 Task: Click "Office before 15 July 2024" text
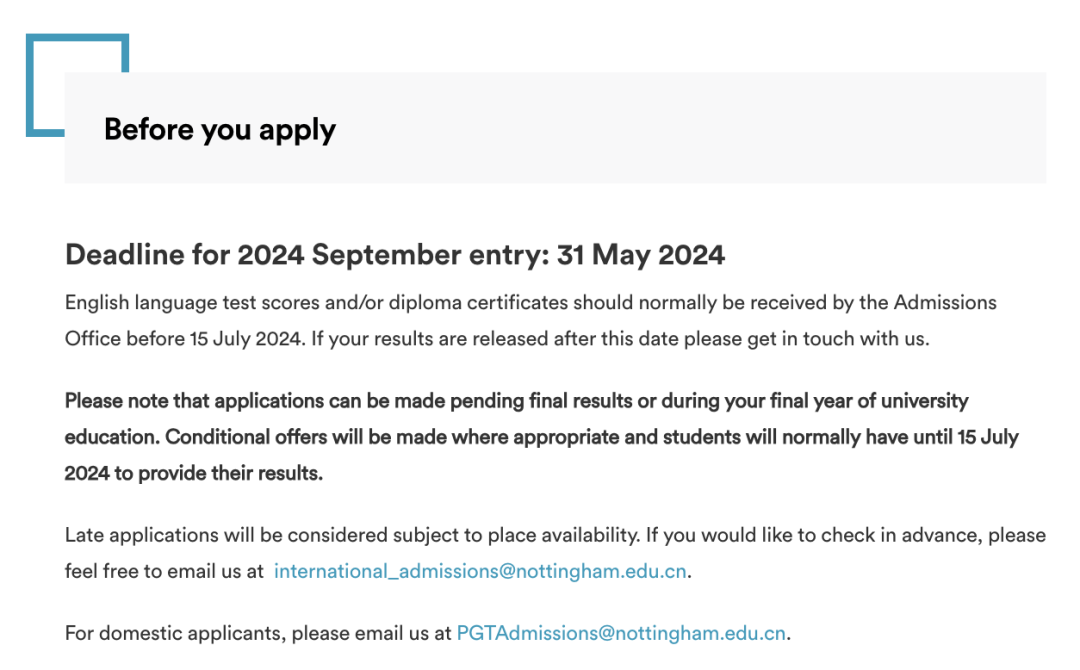point(183,339)
